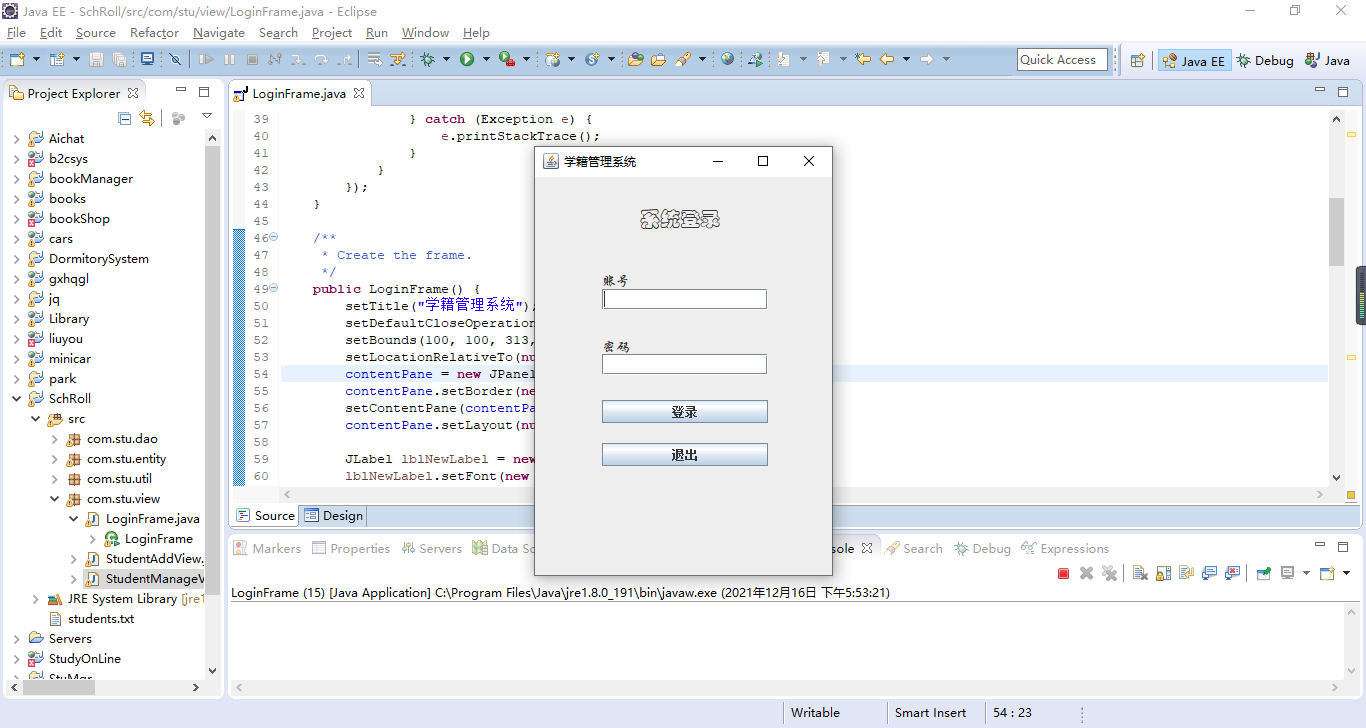Open the File menu
The image size is (1366, 728).
[16, 32]
